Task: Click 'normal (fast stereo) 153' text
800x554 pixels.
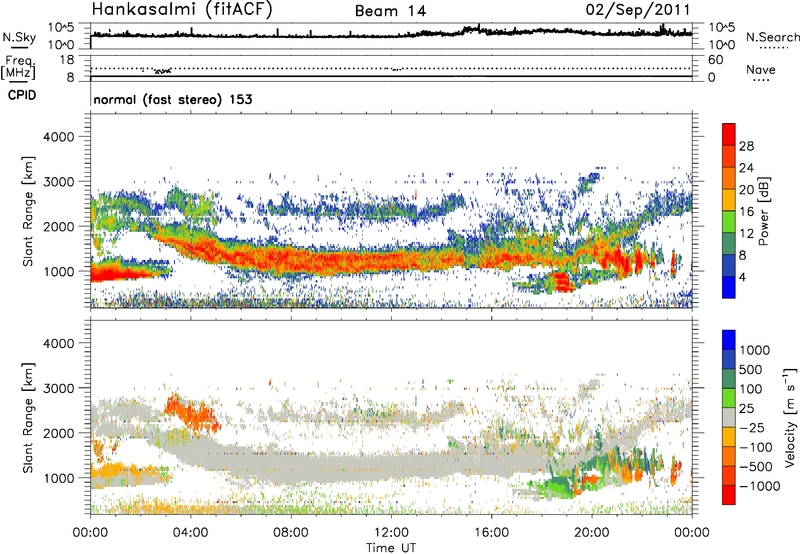Action: coord(173,99)
